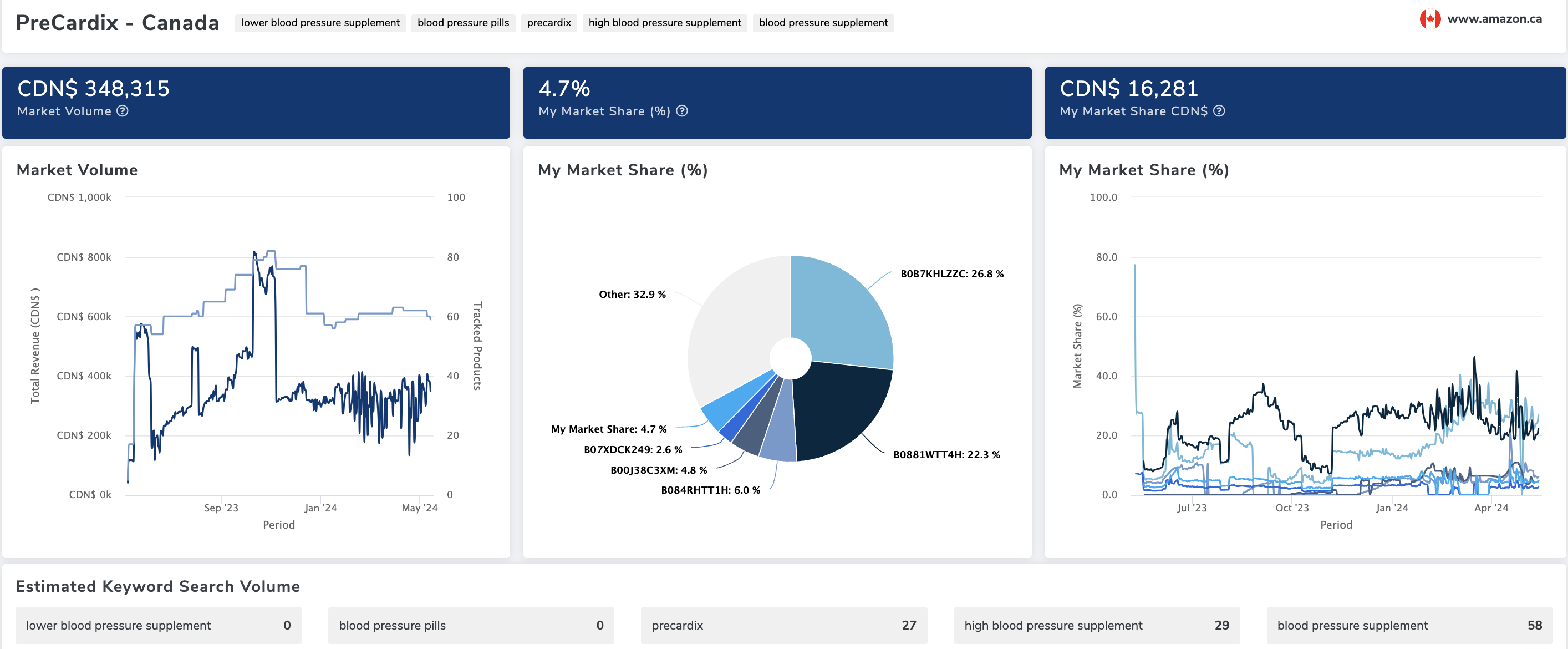This screenshot has height=649, width=1568.
Task: Click the 'Sep '23' axis label
Action: pyautogui.click(x=221, y=508)
